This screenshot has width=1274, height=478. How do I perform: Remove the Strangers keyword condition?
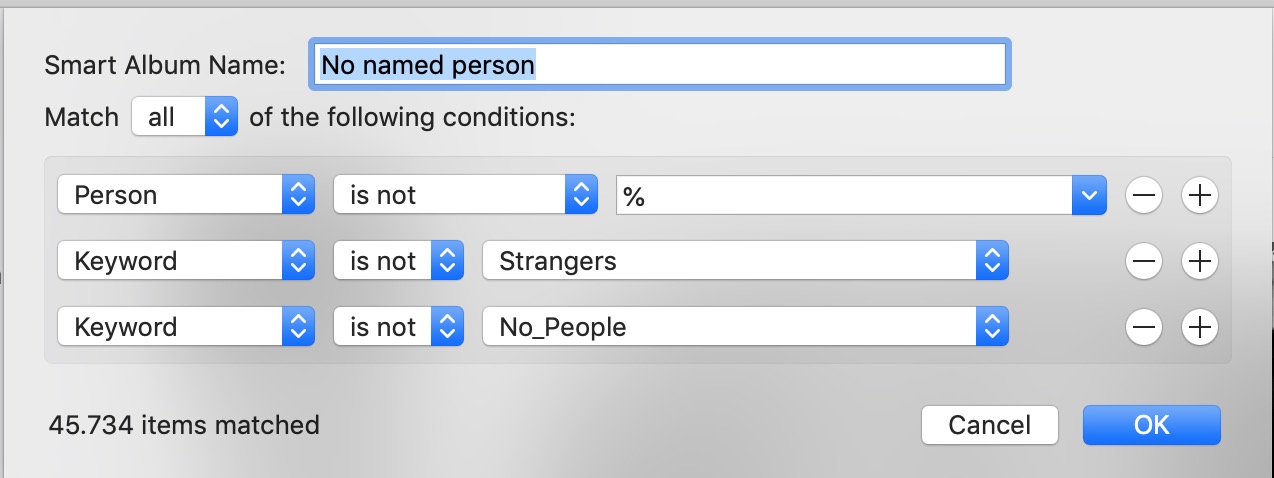[x=1144, y=262]
